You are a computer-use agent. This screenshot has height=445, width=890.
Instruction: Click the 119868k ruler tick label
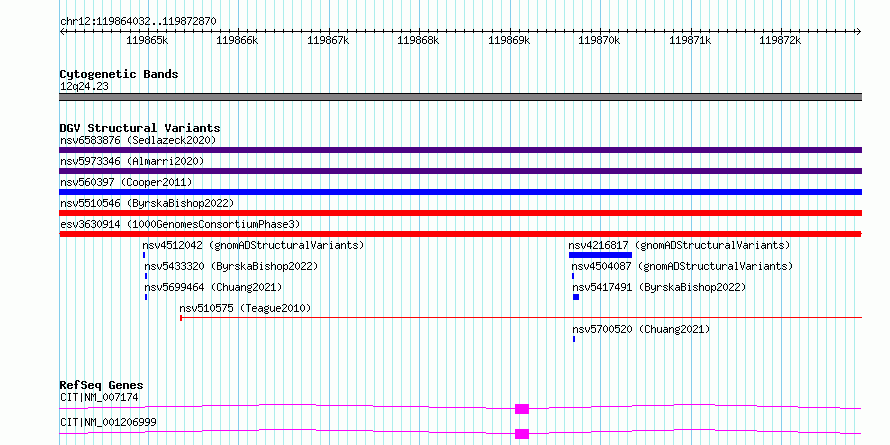[419, 40]
